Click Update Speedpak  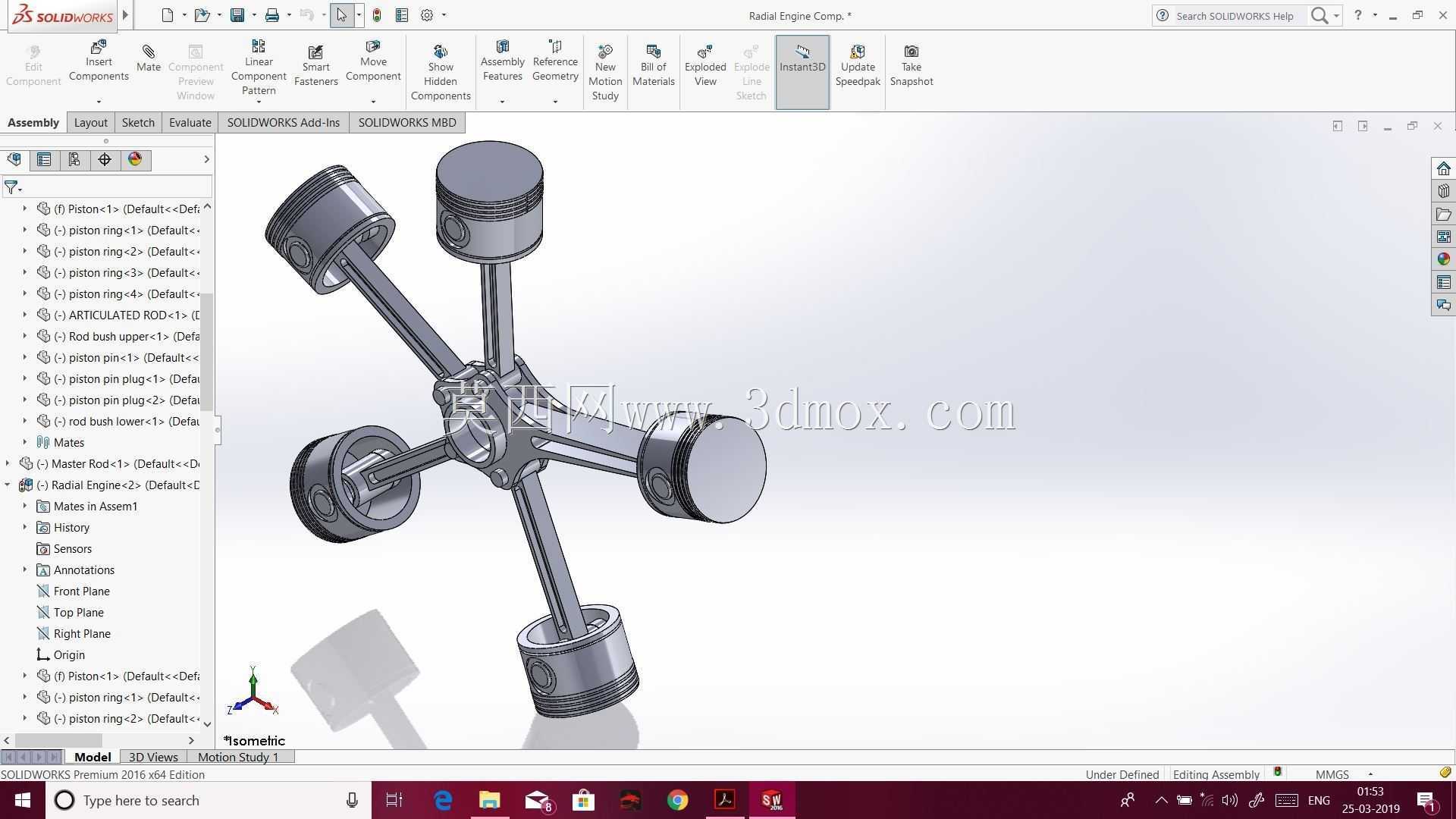coord(858,65)
